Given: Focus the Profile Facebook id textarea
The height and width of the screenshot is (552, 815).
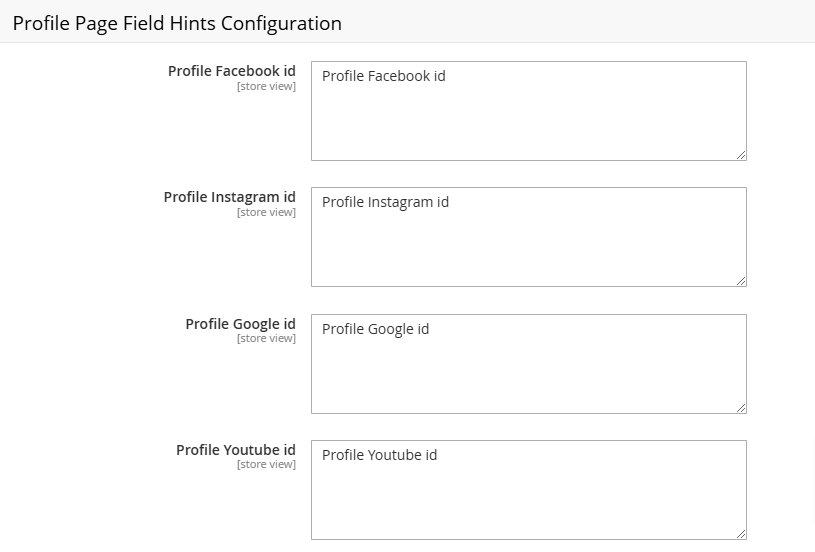Looking at the screenshot, I should [x=529, y=111].
